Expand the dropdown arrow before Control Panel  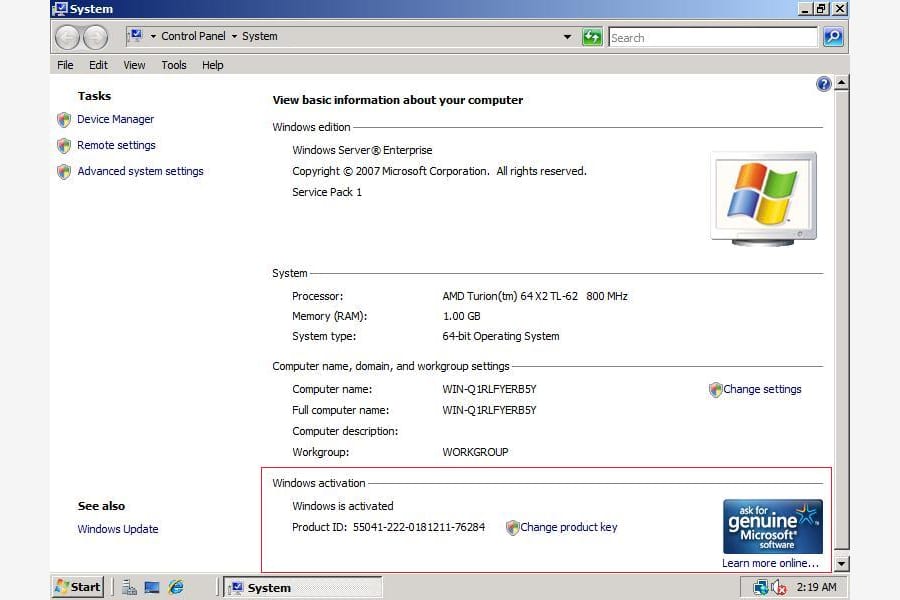coord(153,36)
